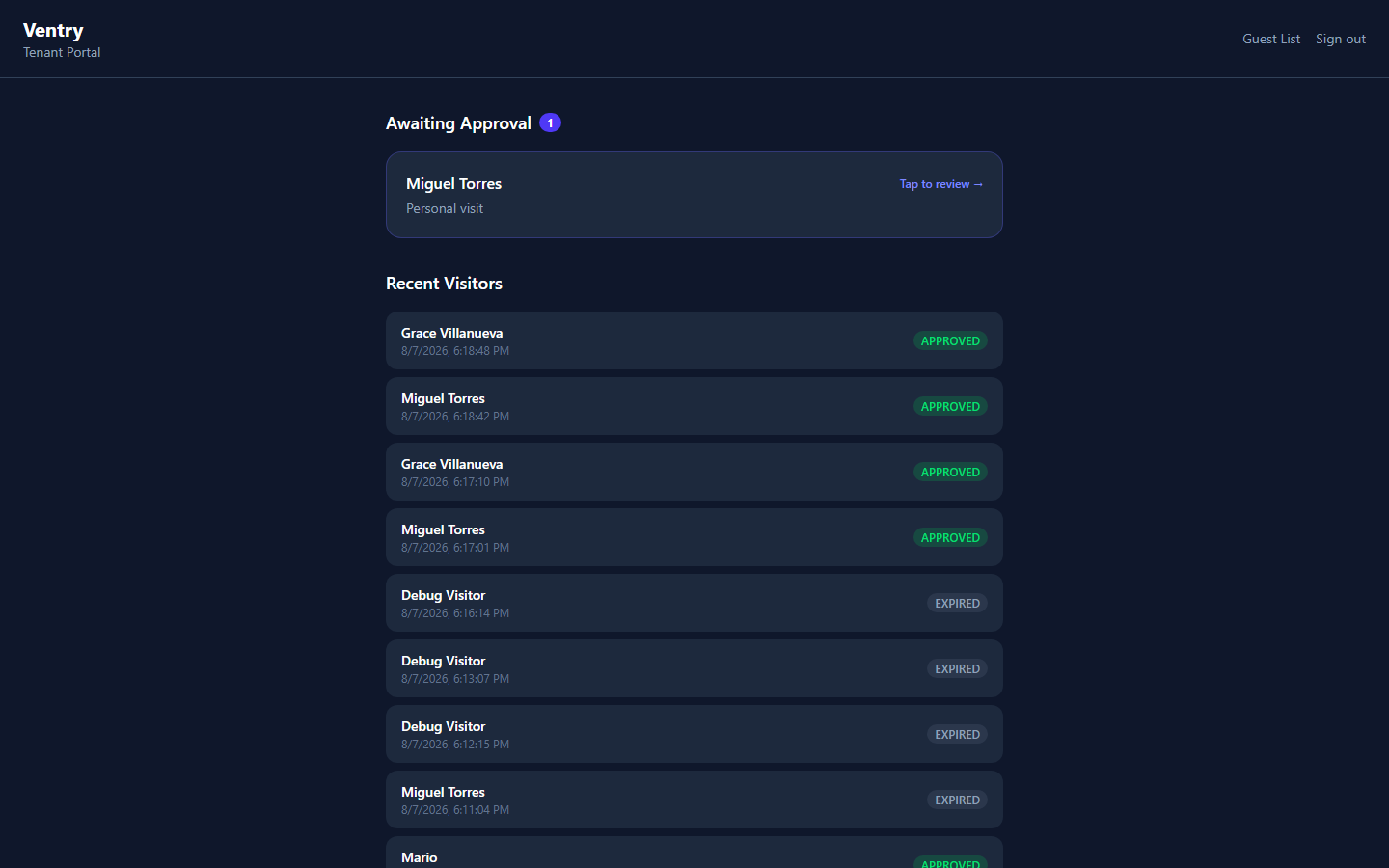Click APPROVED badge on 6:17:10 PM row

[x=950, y=472]
